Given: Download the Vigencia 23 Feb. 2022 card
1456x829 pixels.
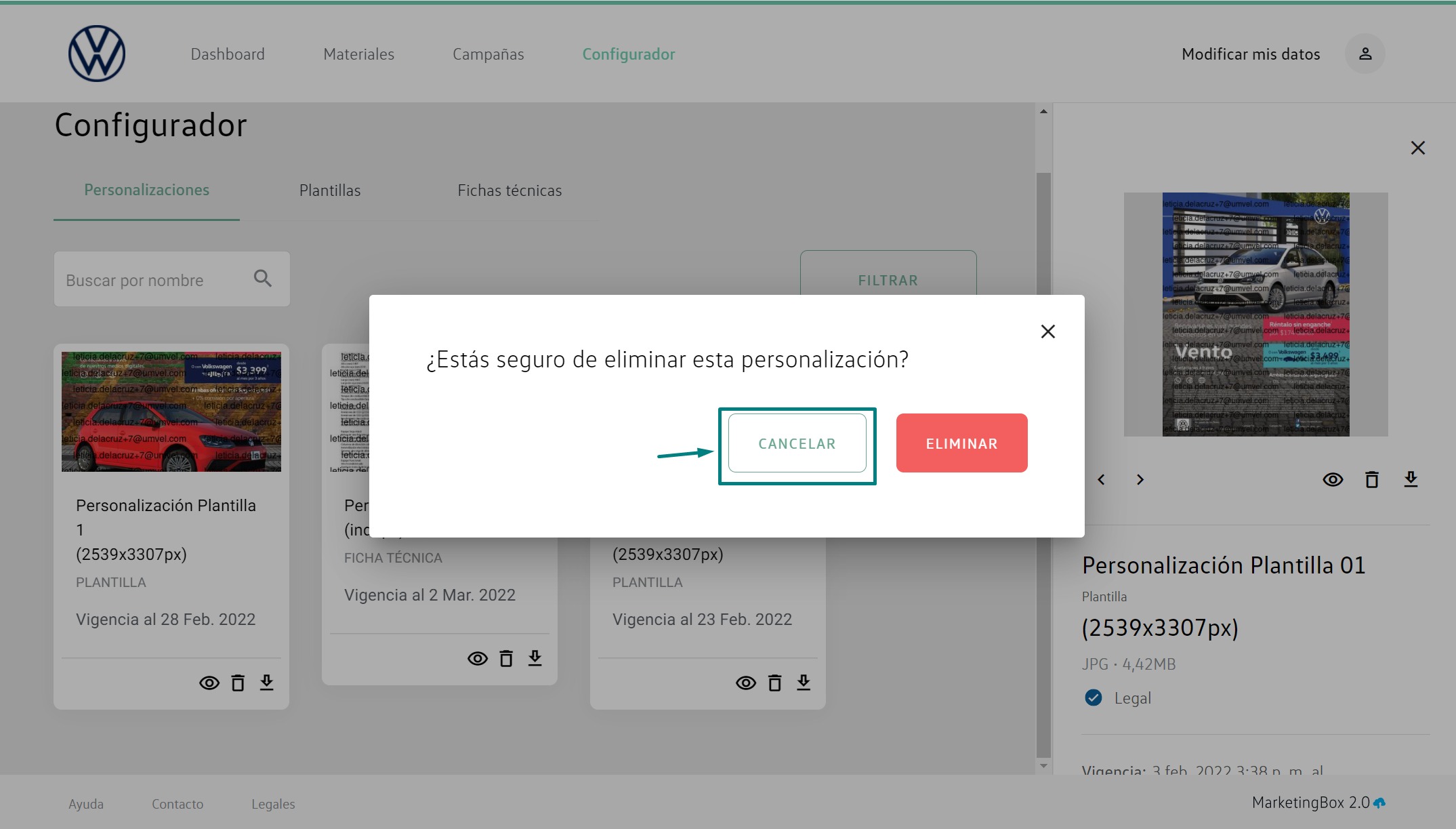Looking at the screenshot, I should click(804, 683).
